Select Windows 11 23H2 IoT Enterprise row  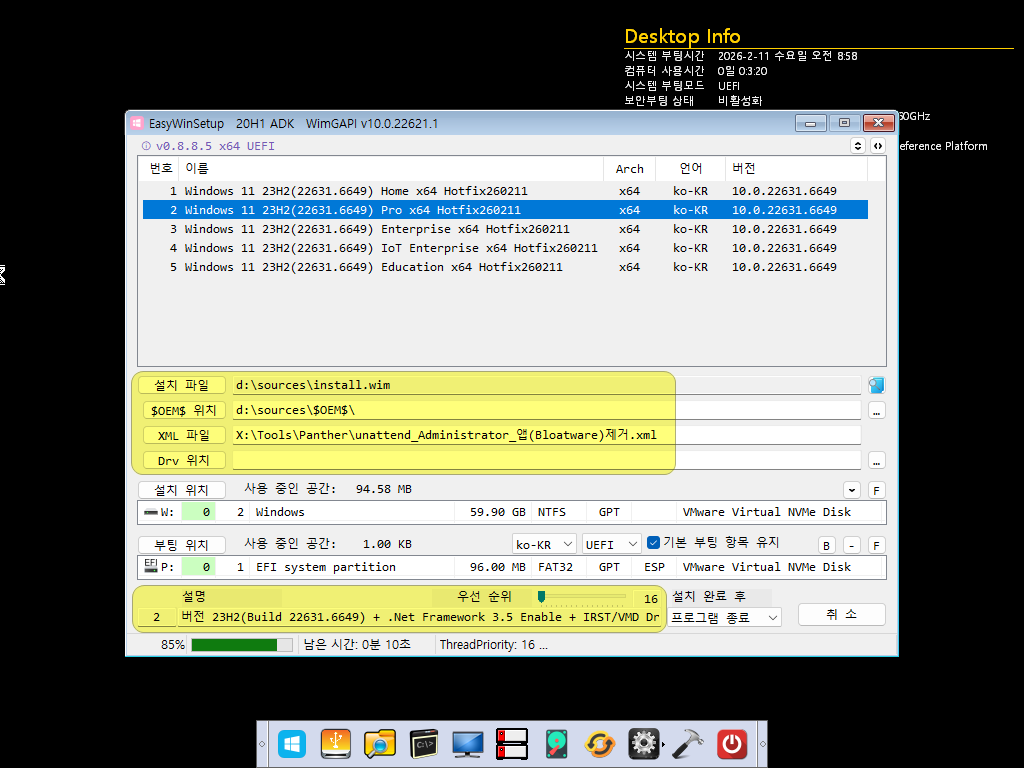point(505,248)
